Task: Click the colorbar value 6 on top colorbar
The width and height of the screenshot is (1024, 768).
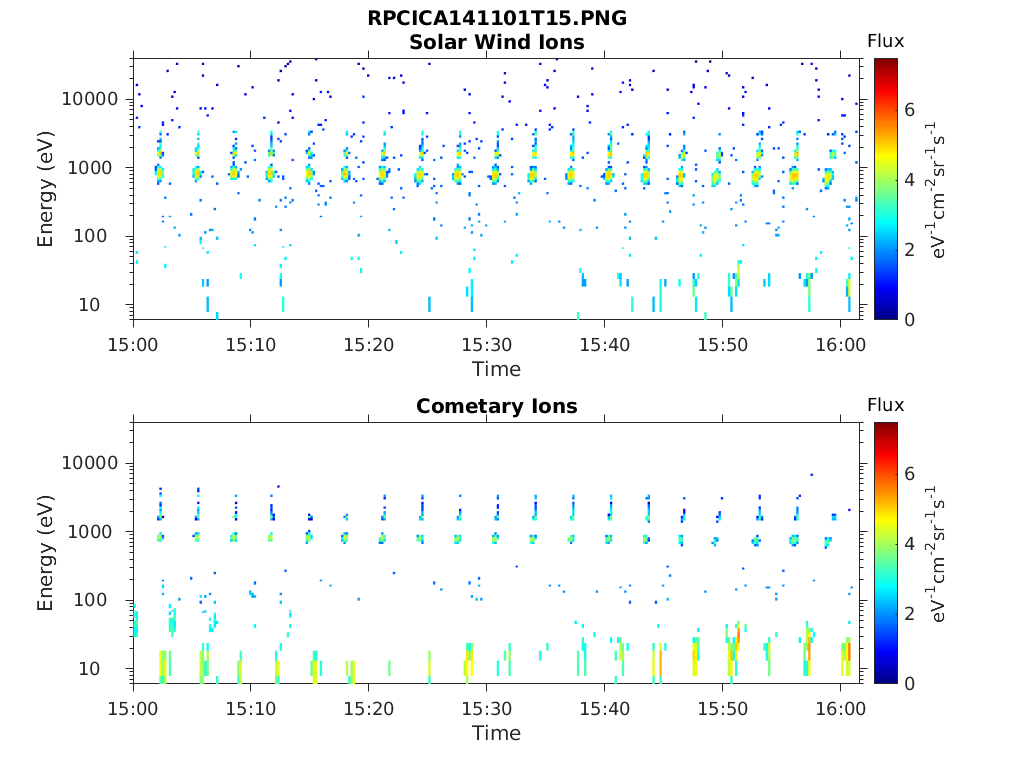Action: [x=910, y=110]
